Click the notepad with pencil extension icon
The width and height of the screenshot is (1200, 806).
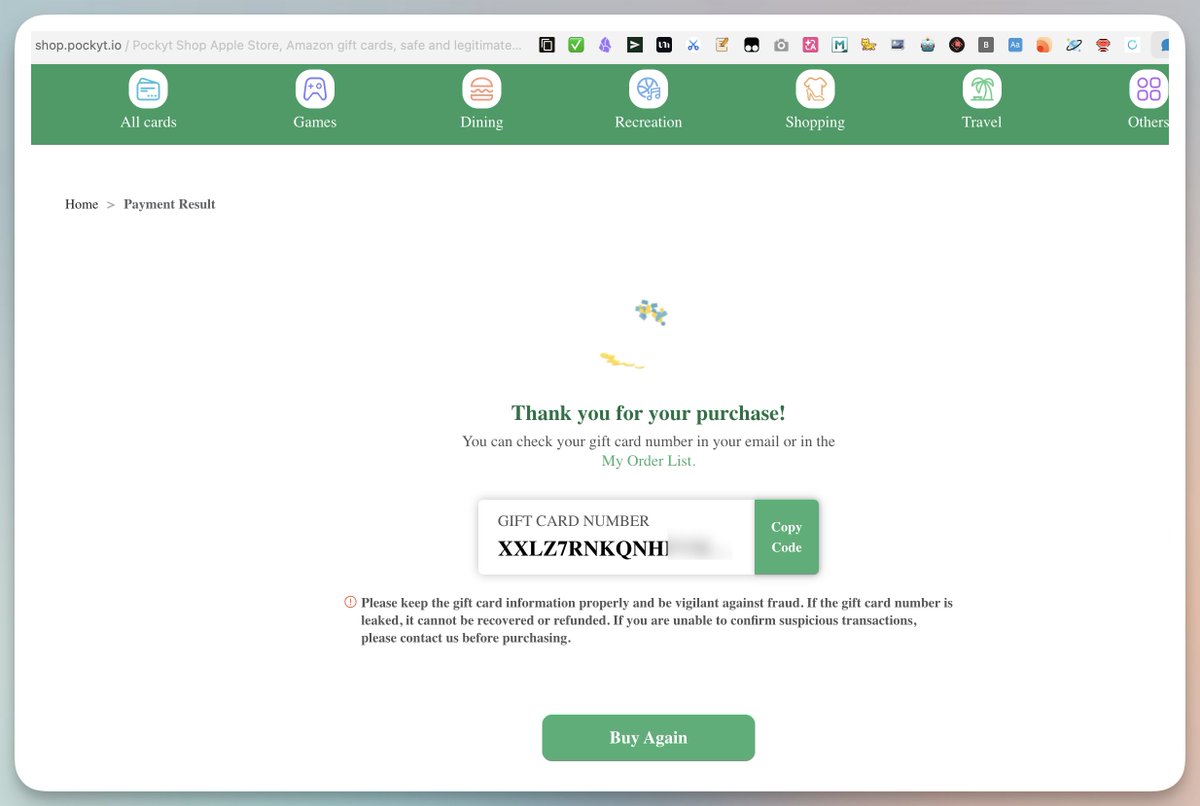(x=722, y=45)
